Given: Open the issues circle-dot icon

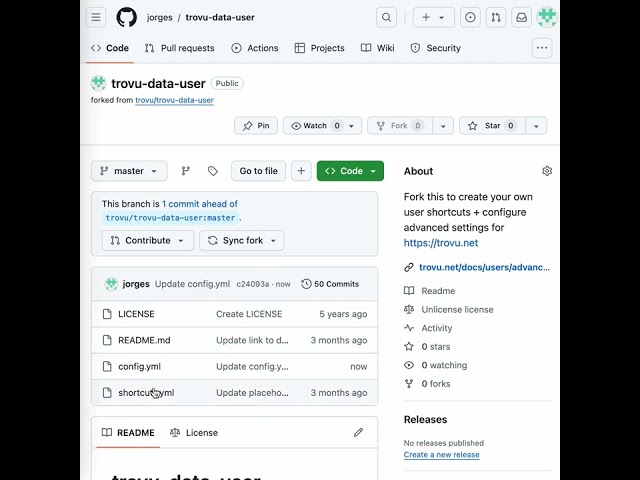Looking at the screenshot, I should (470, 18).
